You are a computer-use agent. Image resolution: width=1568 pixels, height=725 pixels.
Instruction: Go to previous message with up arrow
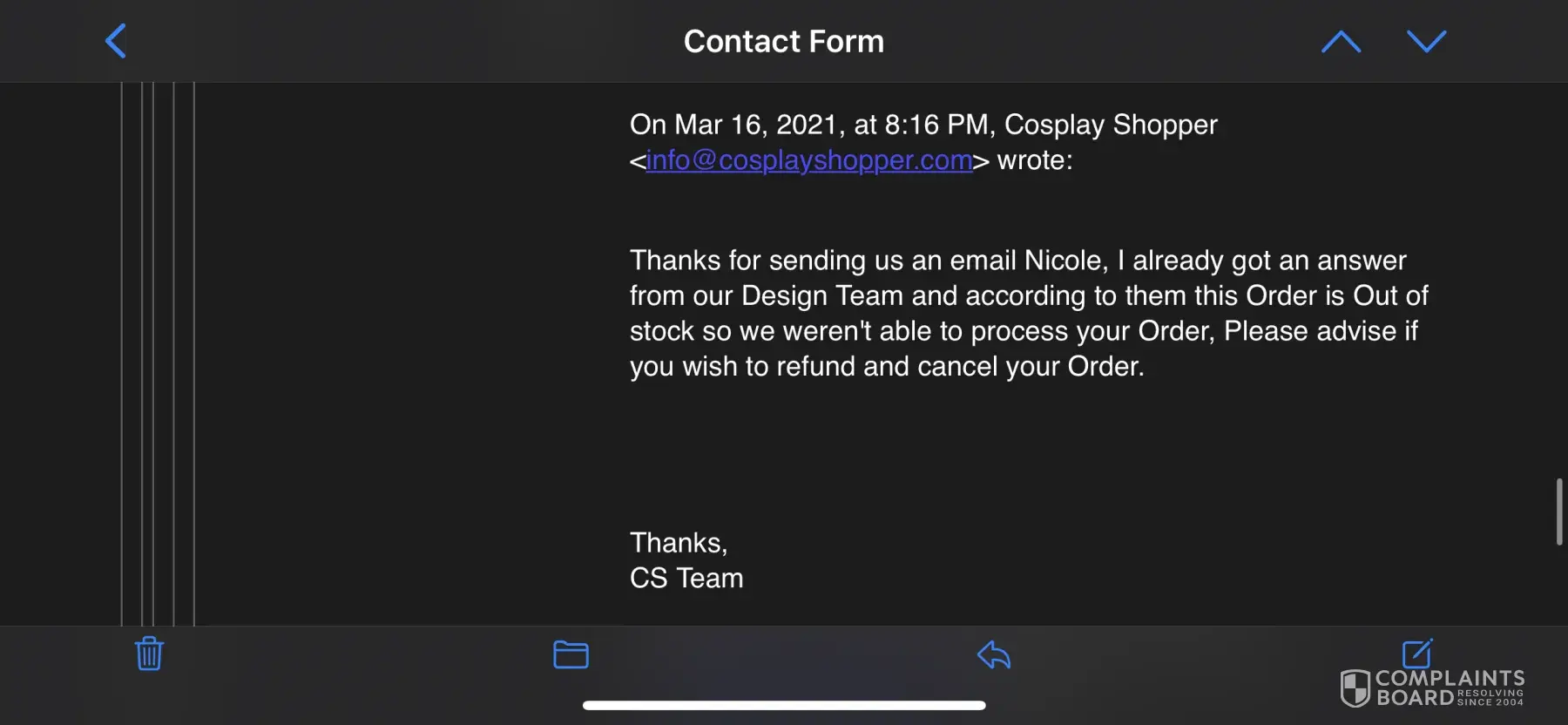point(1341,41)
